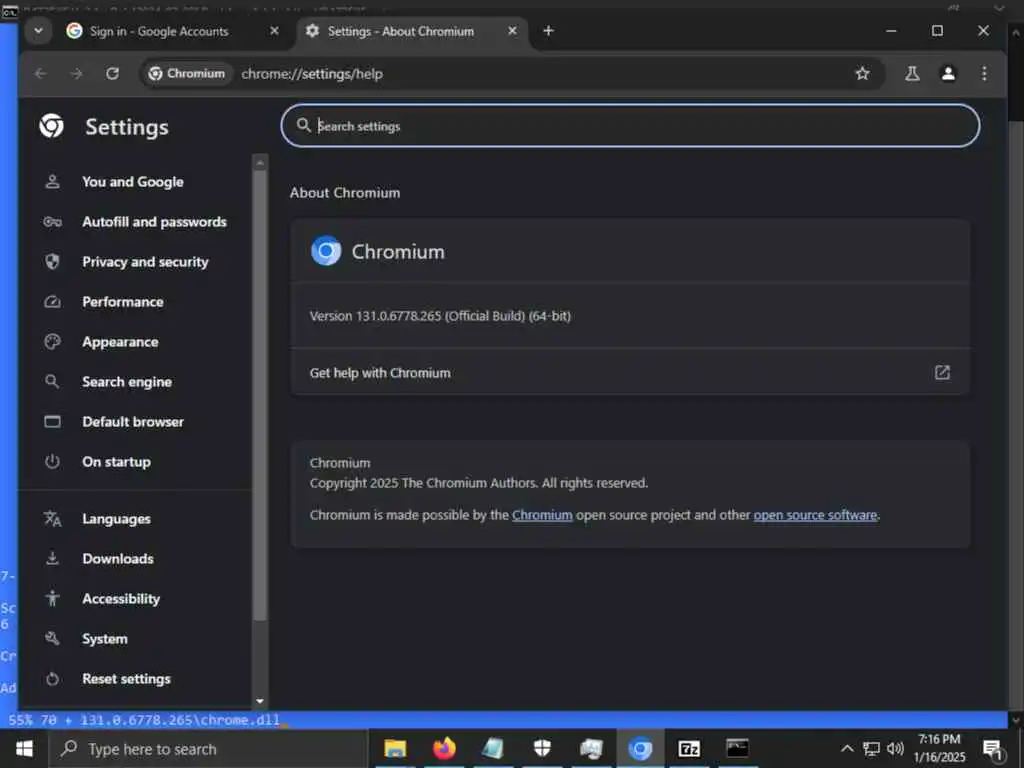Select Reset settings option

click(126, 679)
